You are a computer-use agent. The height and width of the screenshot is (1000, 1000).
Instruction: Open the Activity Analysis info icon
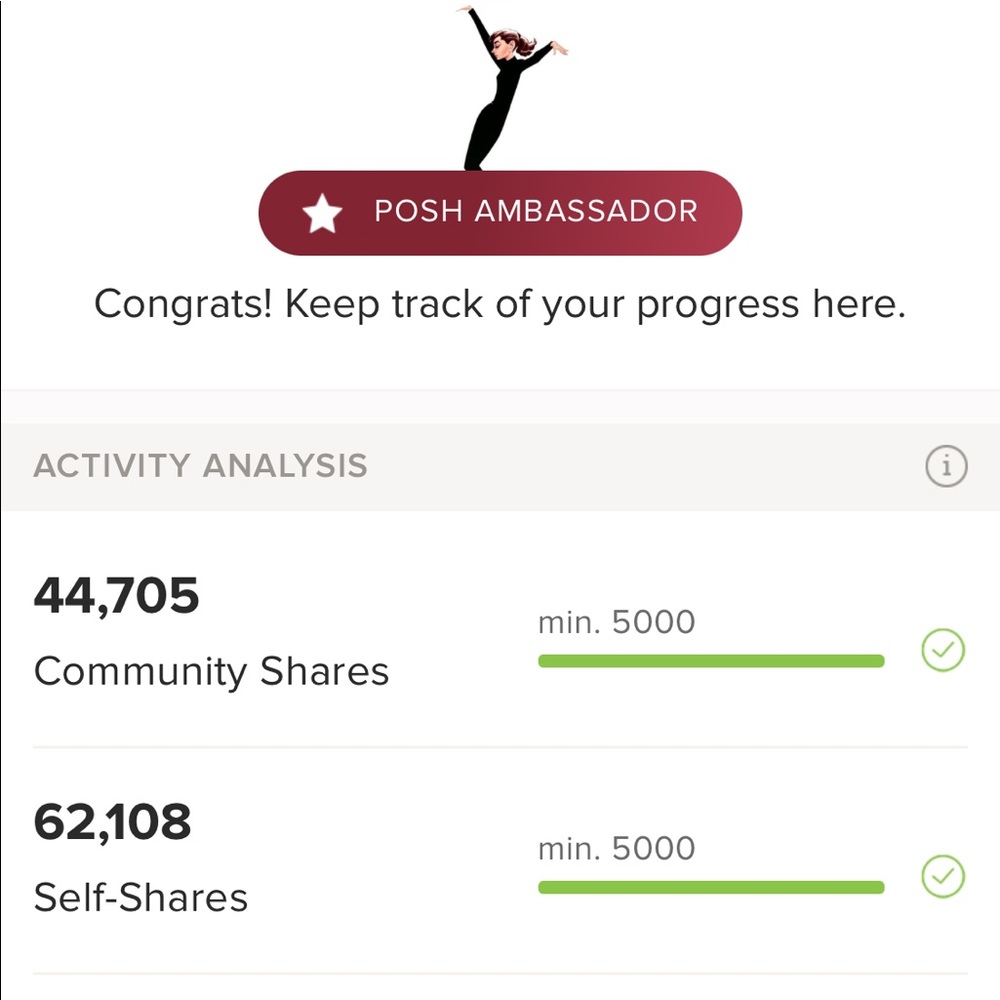click(x=946, y=466)
